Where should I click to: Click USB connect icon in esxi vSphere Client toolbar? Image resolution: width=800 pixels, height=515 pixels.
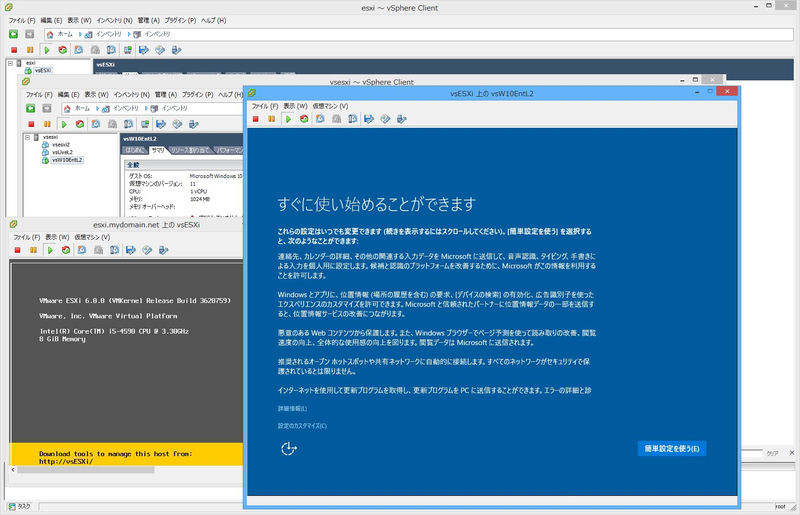coord(177,50)
